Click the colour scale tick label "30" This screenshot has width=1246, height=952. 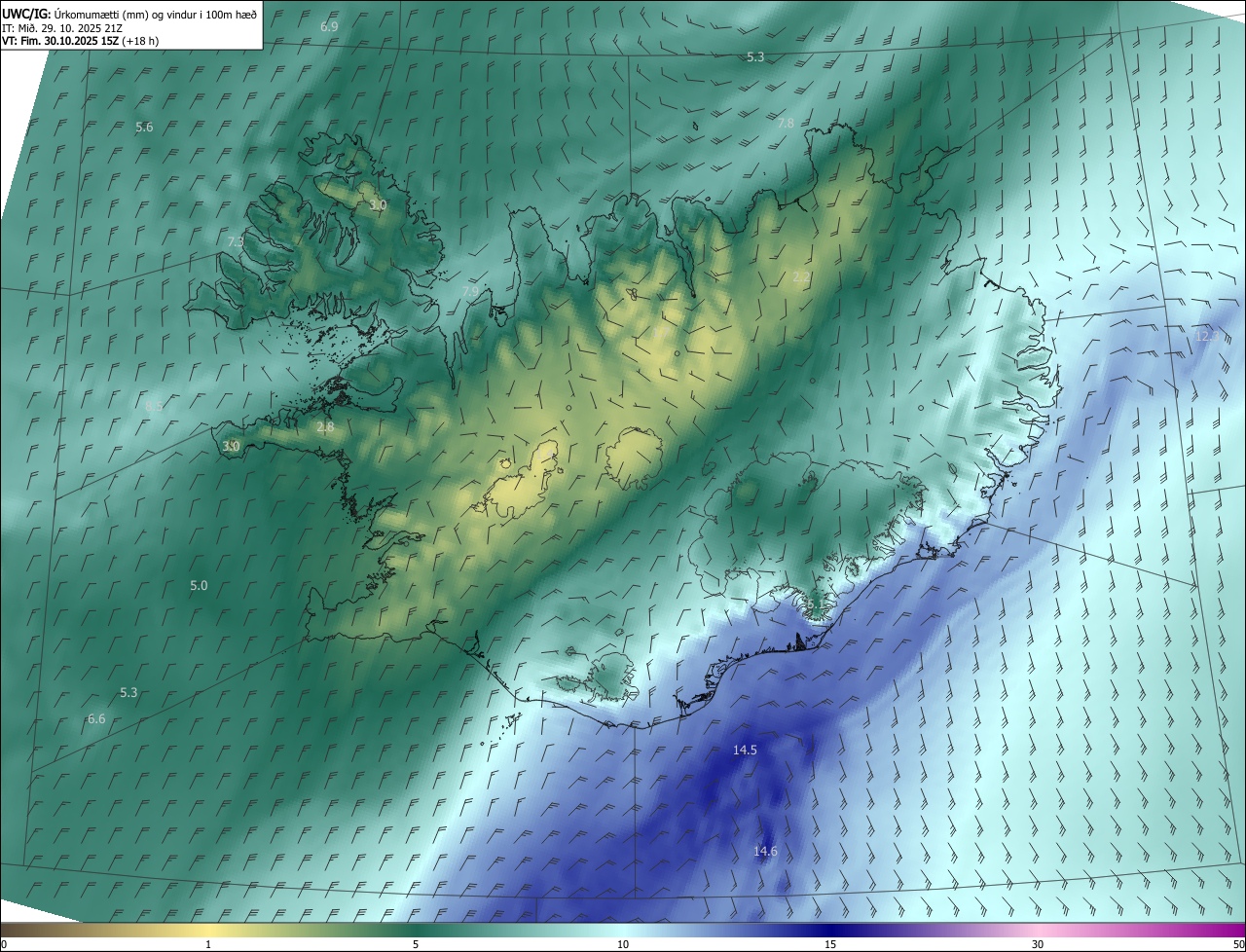click(x=1038, y=944)
